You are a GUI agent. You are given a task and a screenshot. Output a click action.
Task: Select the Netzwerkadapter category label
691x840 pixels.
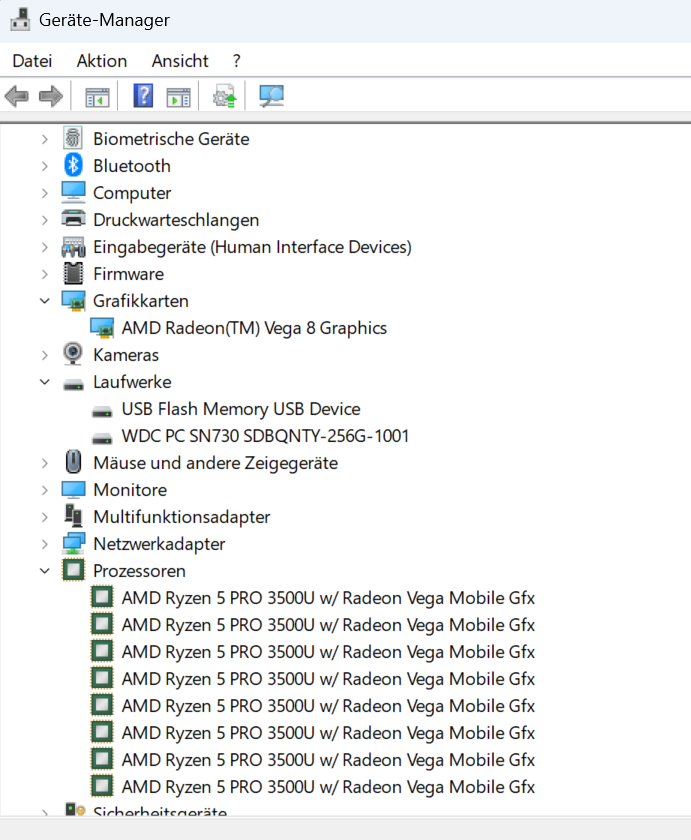coord(159,544)
